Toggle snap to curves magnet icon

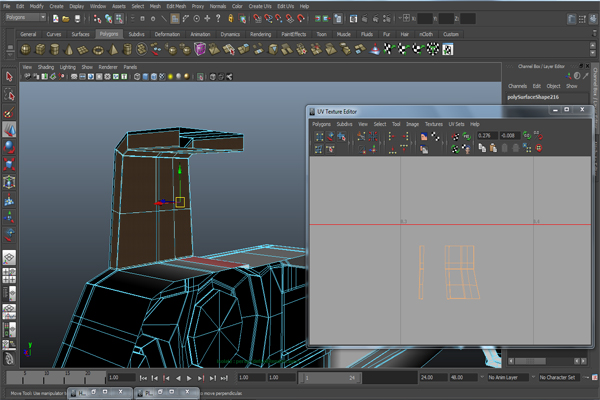268,18
